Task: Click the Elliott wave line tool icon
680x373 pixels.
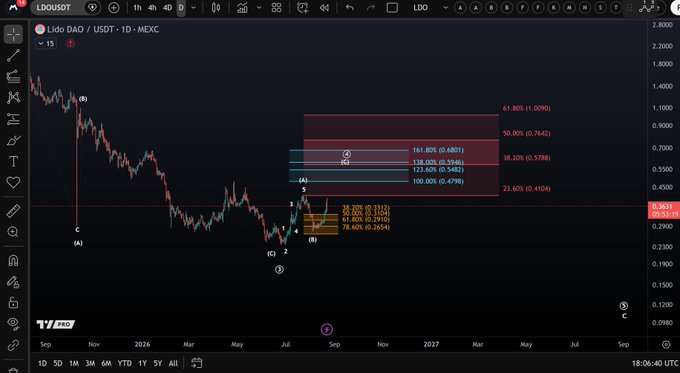Action: (x=647, y=7)
